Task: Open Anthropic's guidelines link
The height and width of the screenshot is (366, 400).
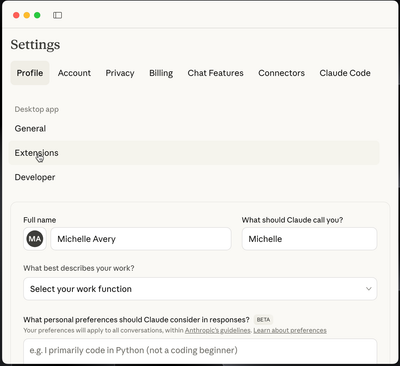Action: coord(218,331)
